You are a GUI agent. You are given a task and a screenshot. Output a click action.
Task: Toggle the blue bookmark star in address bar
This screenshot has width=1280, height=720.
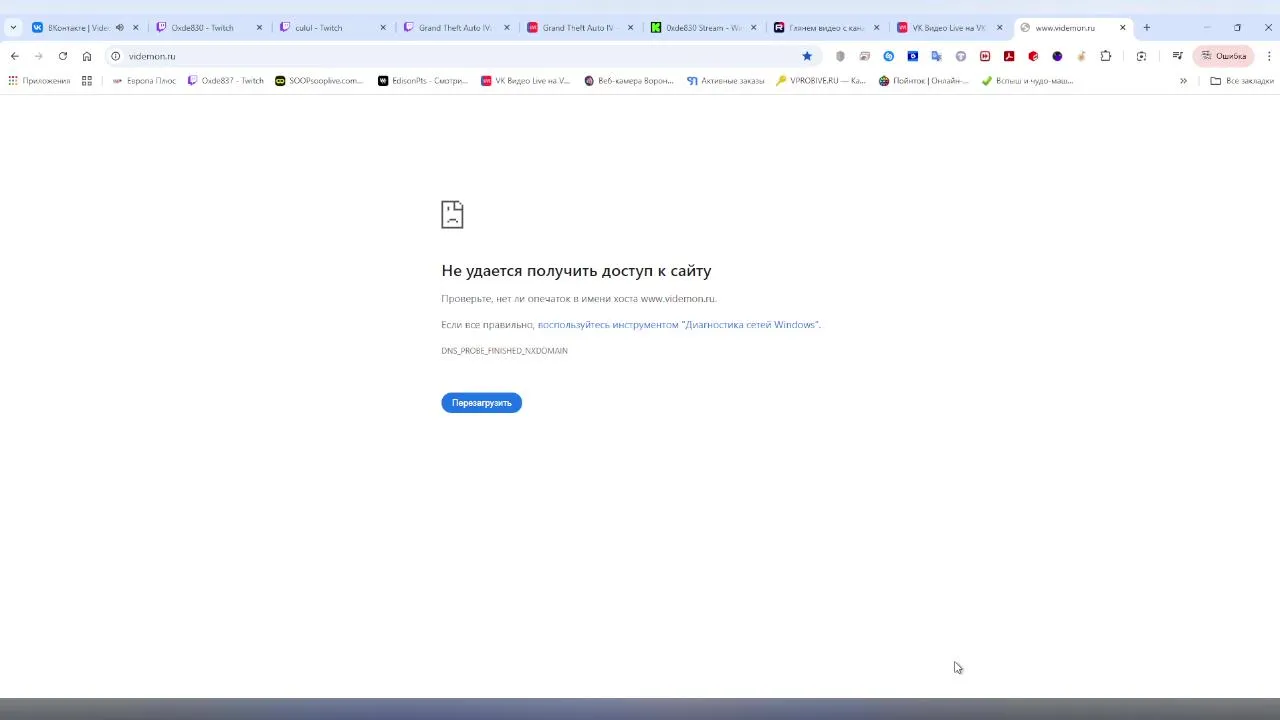pyautogui.click(x=807, y=56)
